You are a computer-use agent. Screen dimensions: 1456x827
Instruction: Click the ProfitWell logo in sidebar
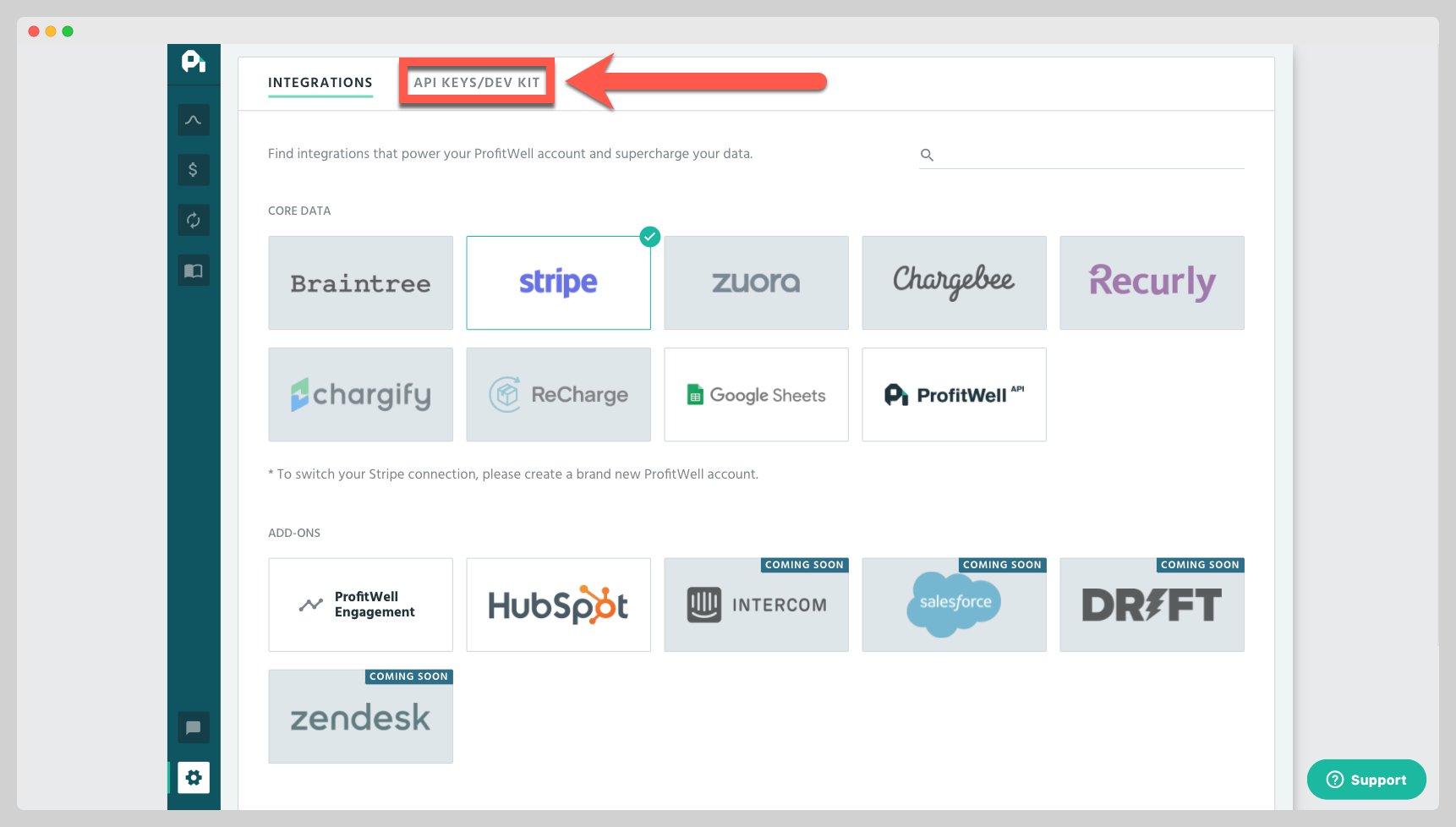coord(194,62)
